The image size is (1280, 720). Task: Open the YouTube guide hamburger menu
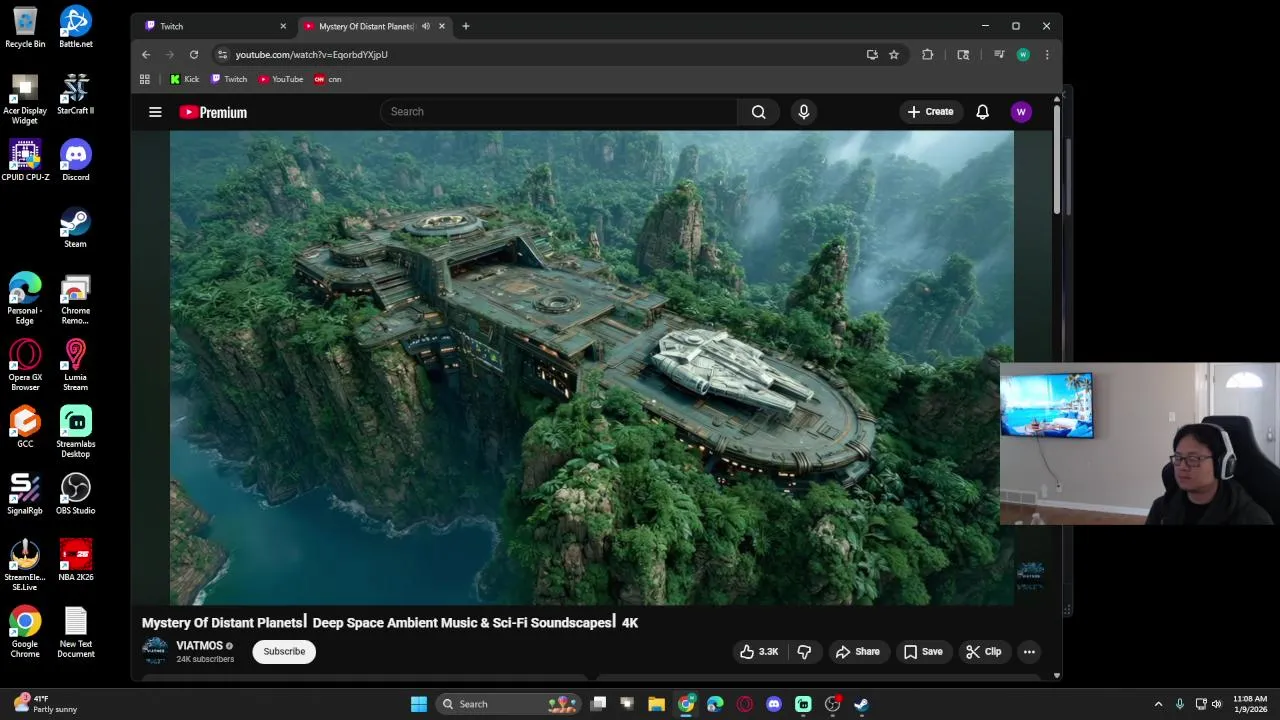(x=155, y=112)
